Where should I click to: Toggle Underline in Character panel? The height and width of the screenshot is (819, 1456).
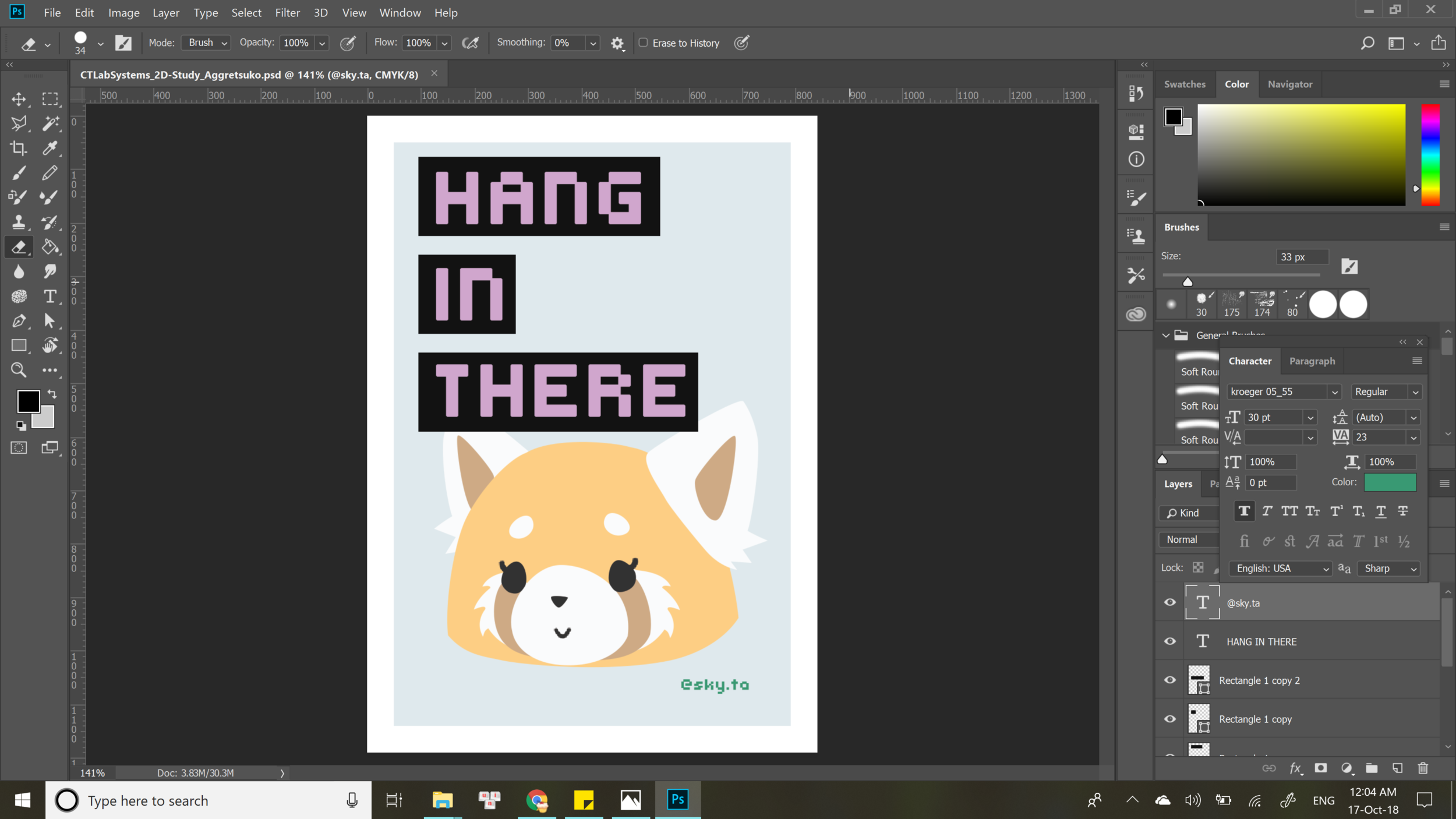1380,511
